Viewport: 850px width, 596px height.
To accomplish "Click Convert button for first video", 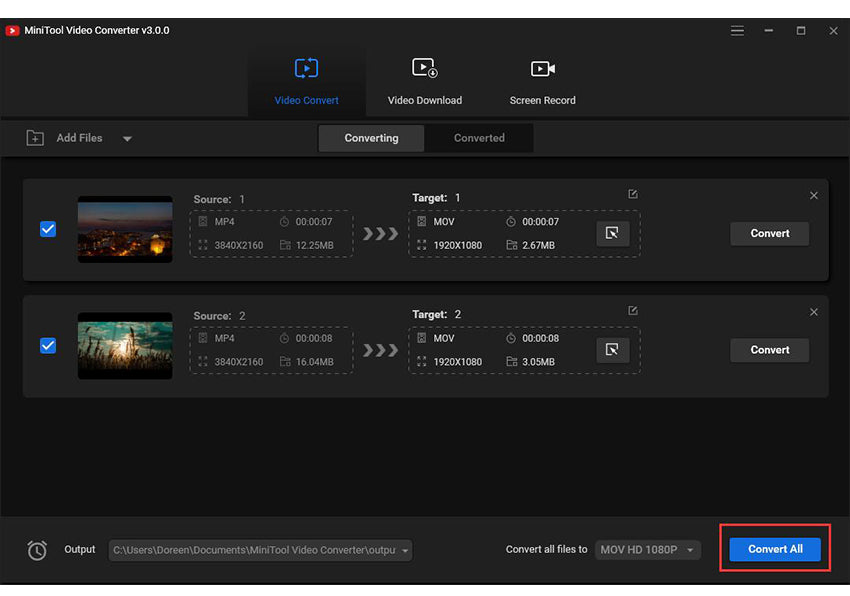I will (x=769, y=233).
